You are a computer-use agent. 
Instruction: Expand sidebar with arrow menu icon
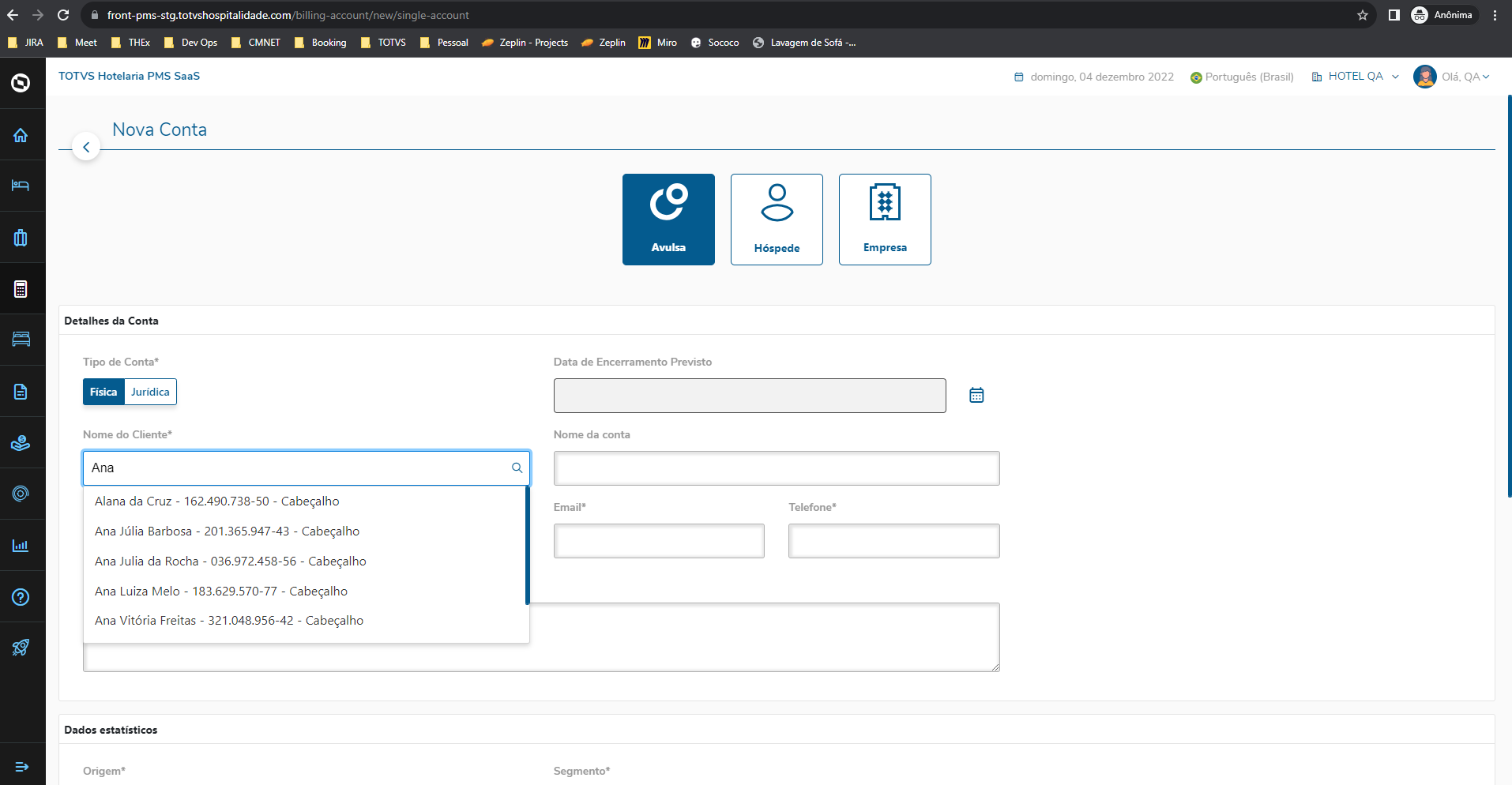click(21, 767)
